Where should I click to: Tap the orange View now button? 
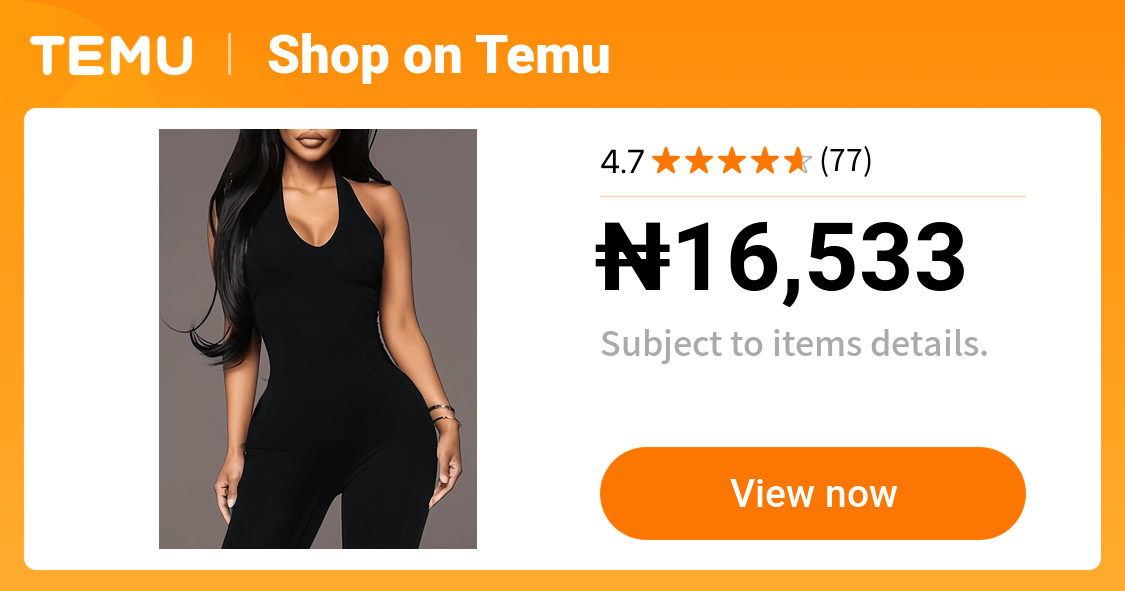click(x=813, y=493)
